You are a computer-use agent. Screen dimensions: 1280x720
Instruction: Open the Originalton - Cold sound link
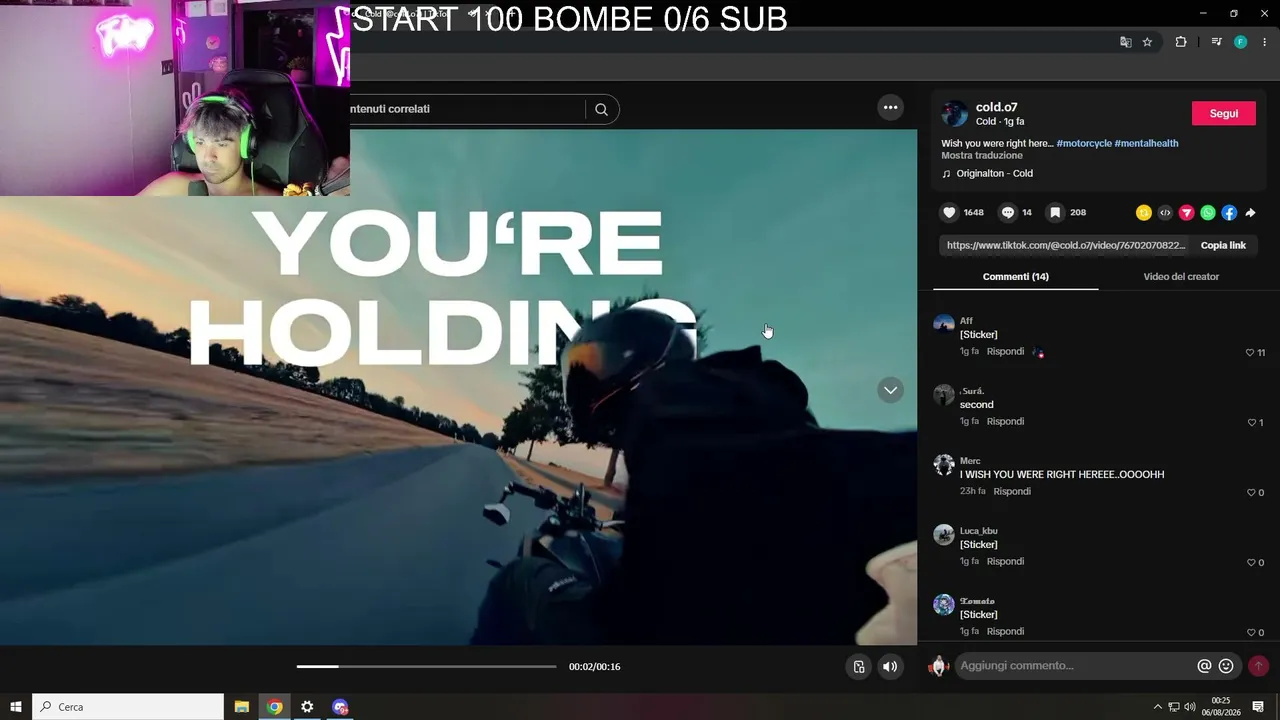coord(994,174)
